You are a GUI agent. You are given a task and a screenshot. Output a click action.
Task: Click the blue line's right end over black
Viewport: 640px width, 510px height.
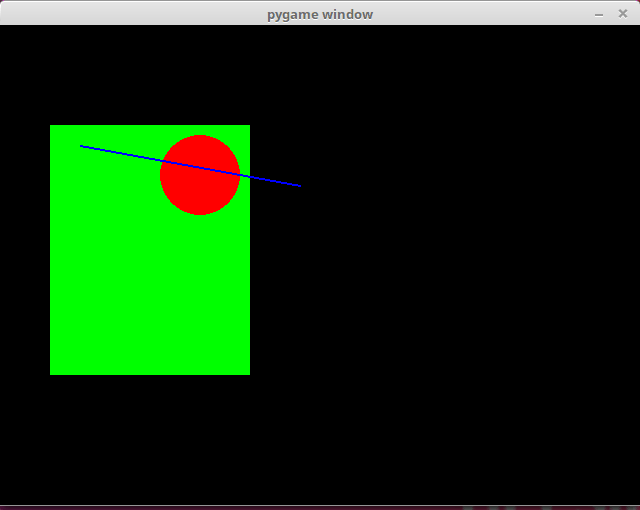point(298,185)
